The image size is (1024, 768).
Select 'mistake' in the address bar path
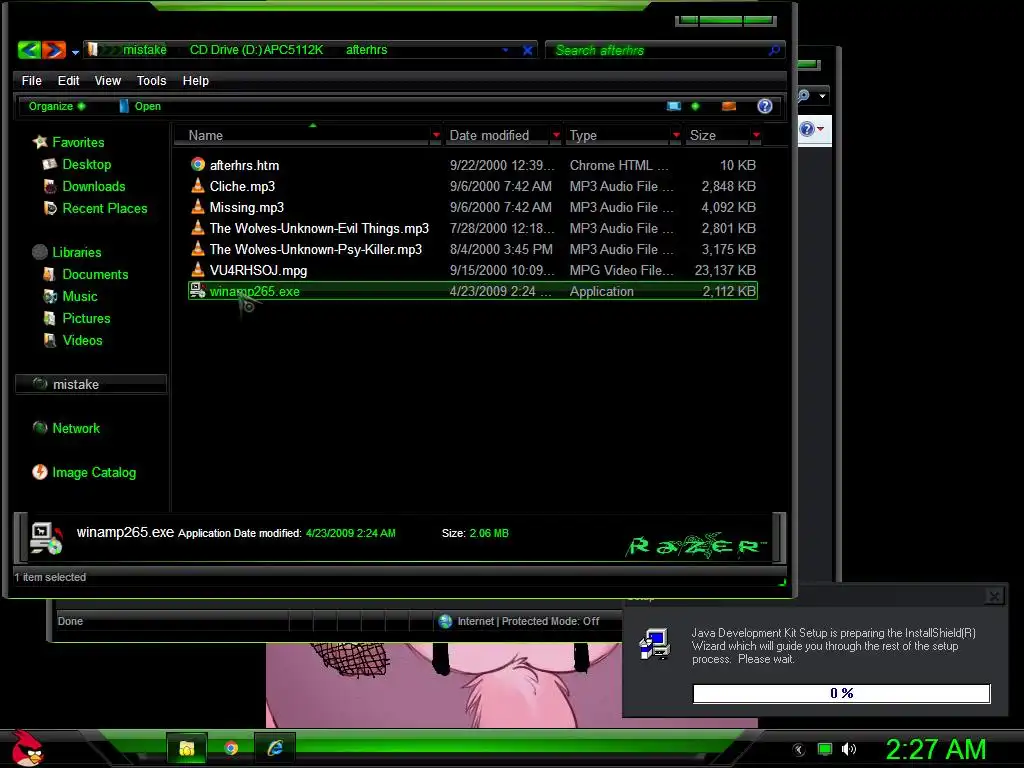click(x=144, y=50)
